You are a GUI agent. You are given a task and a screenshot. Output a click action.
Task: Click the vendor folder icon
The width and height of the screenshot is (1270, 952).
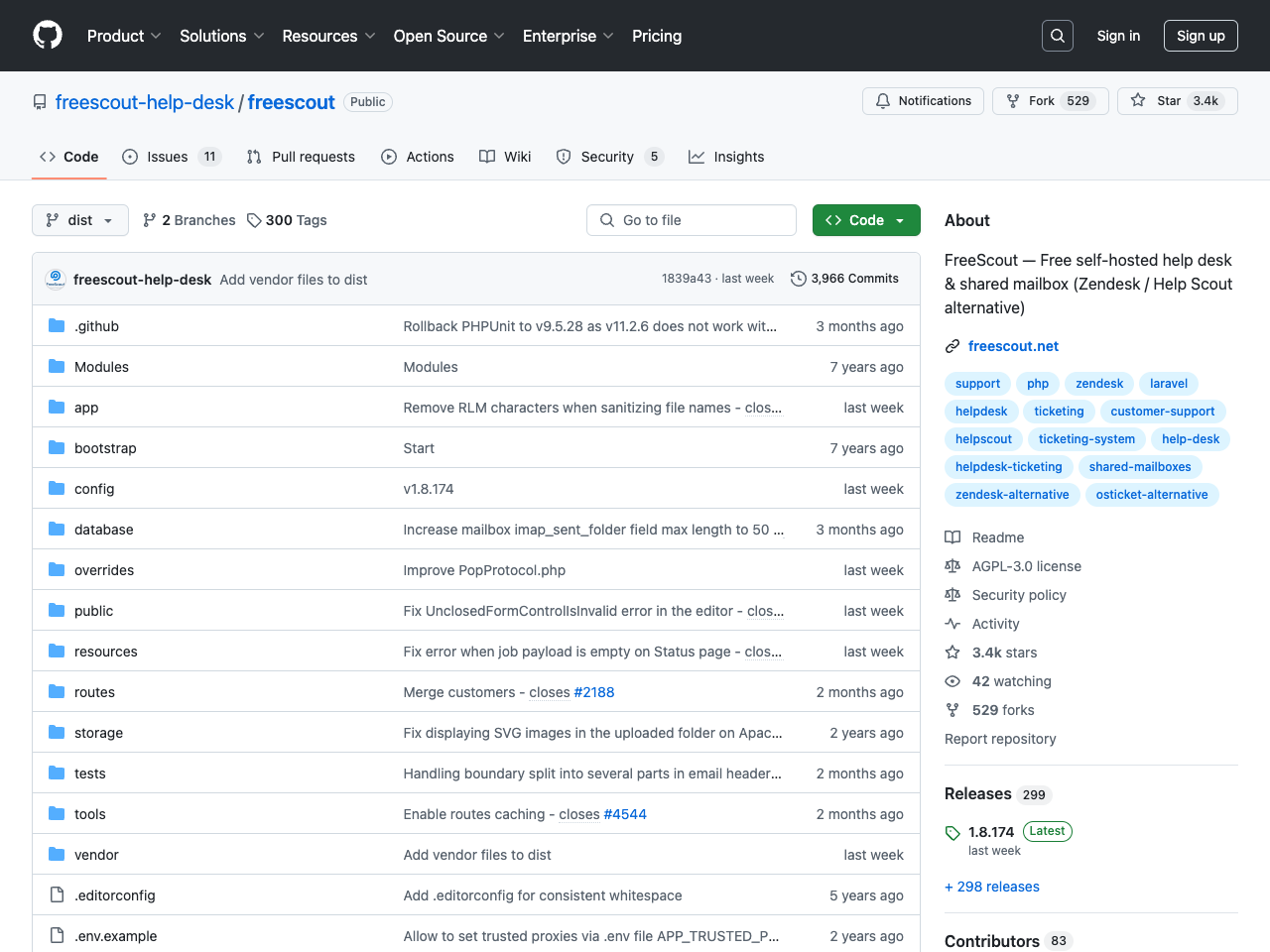pos(57,855)
